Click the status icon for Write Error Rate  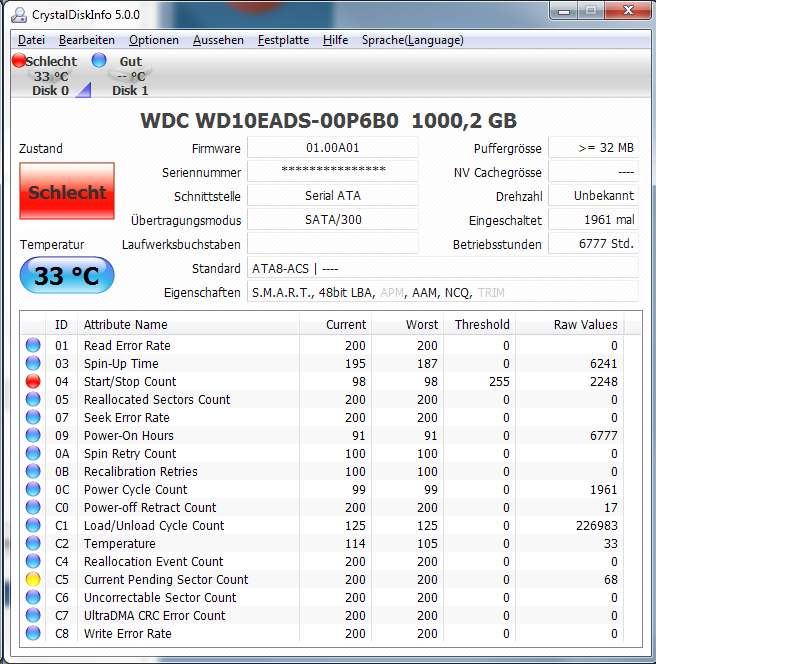click(33, 633)
